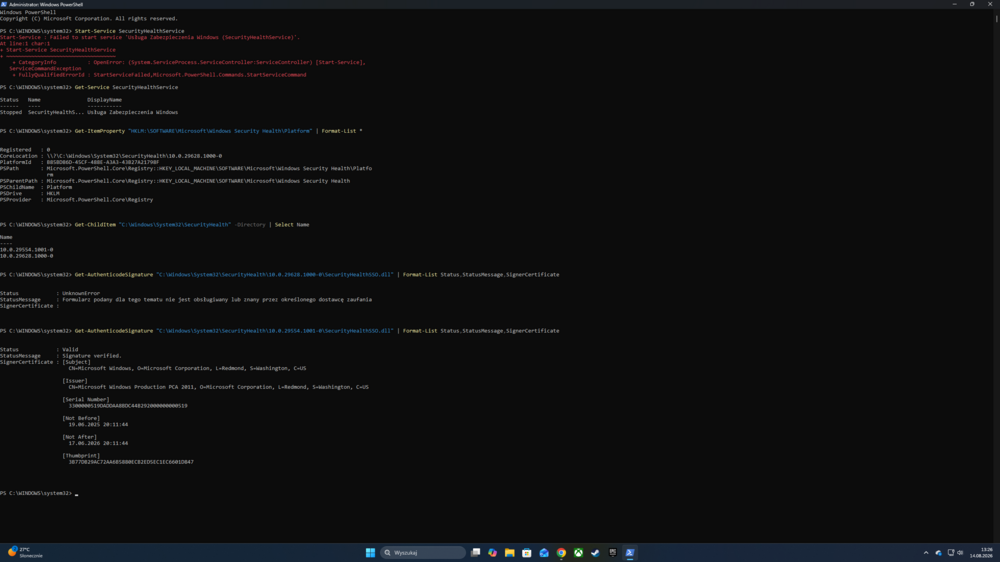Restore down the PowerShell window
This screenshot has width=1000, height=562.
point(972,4)
